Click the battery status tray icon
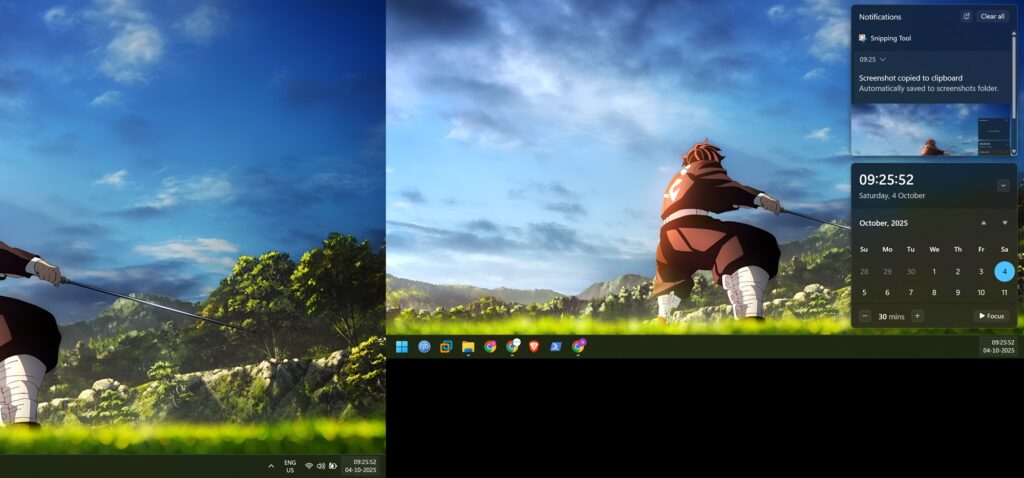Image resolution: width=1024 pixels, height=478 pixels. [333, 466]
